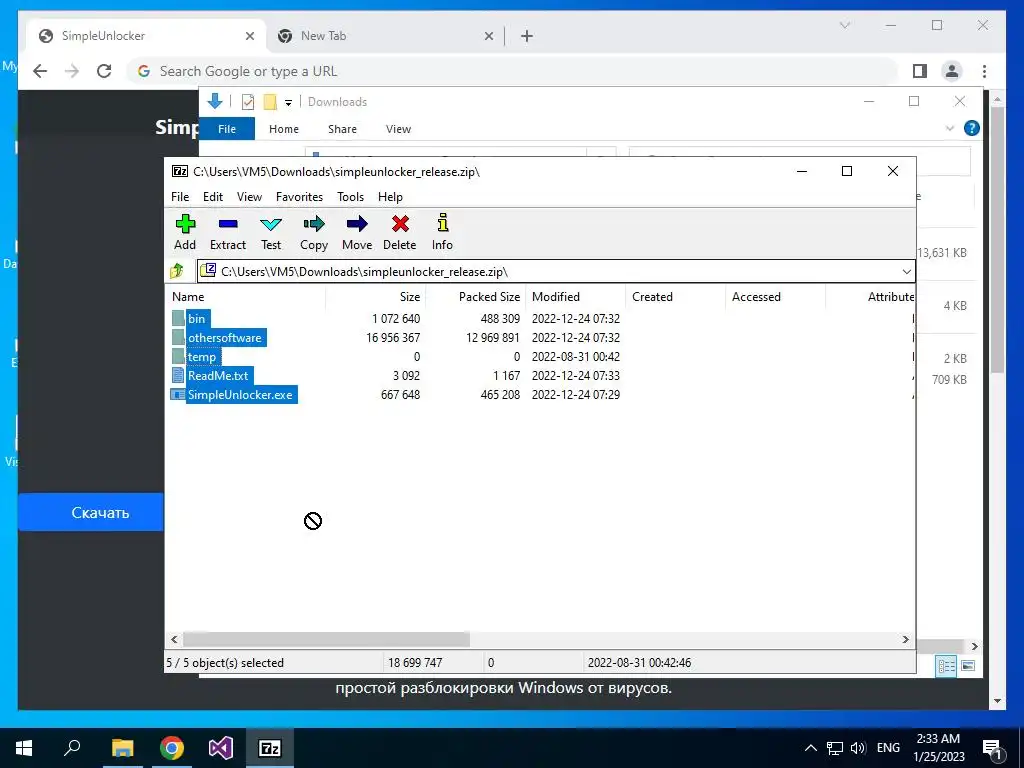The image size is (1024, 768).
Task: Switch Explorer to details view
Action: tap(946, 665)
